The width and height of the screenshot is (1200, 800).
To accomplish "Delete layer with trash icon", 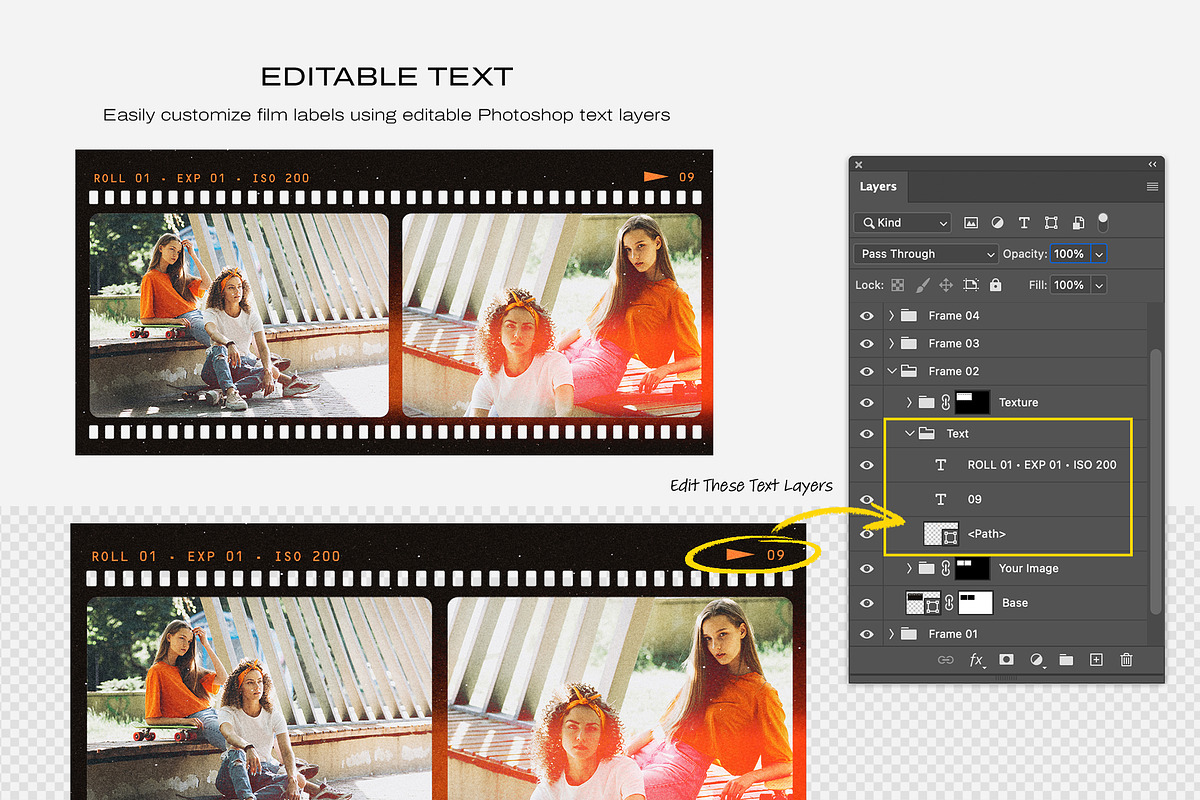I will click(x=1126, y=660).
